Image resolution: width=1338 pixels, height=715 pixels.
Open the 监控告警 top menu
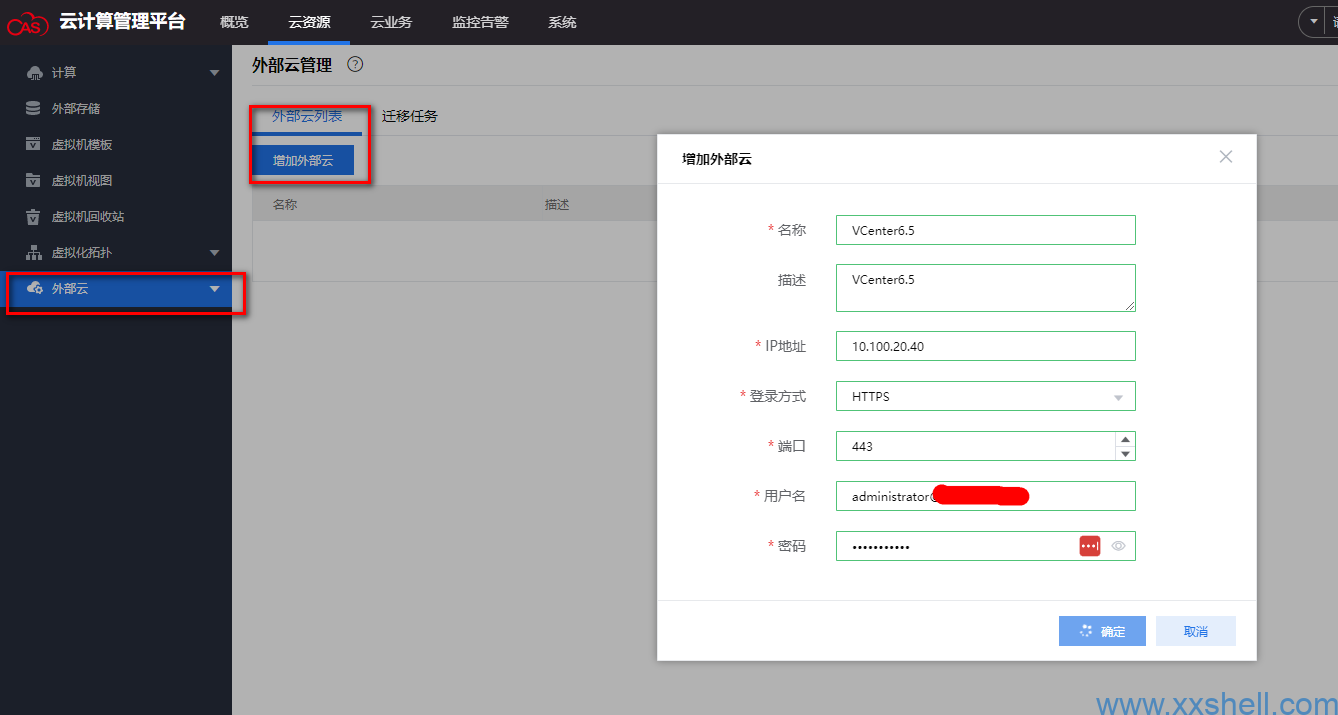coord(480,22)
